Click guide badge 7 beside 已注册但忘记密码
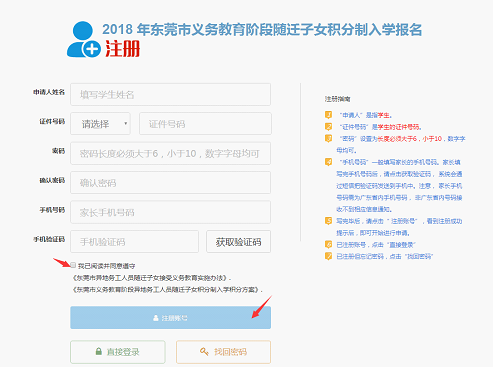This screenshot has width=493, height=367. tap(328, 256)
